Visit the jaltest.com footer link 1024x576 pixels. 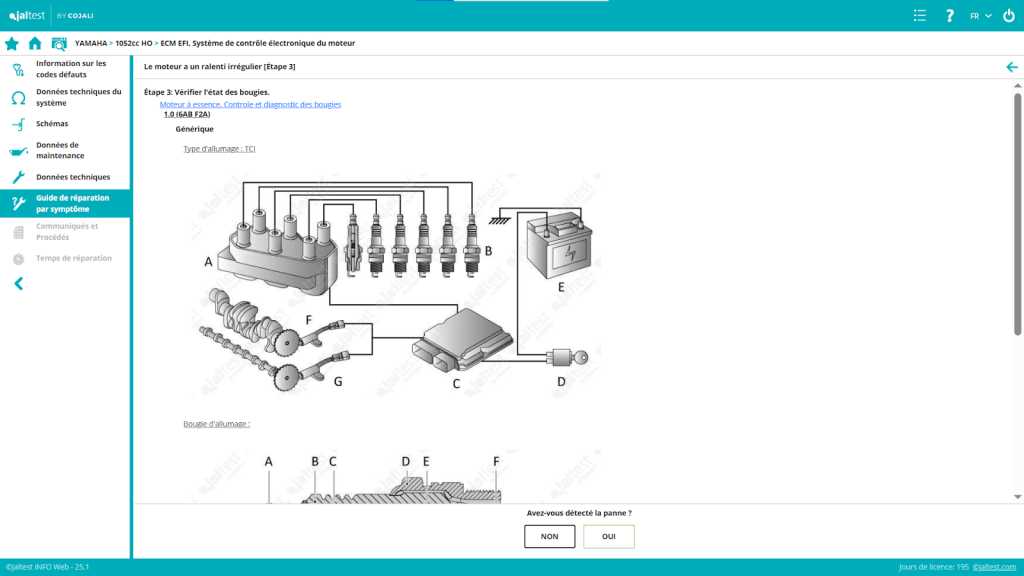point(995,567)
